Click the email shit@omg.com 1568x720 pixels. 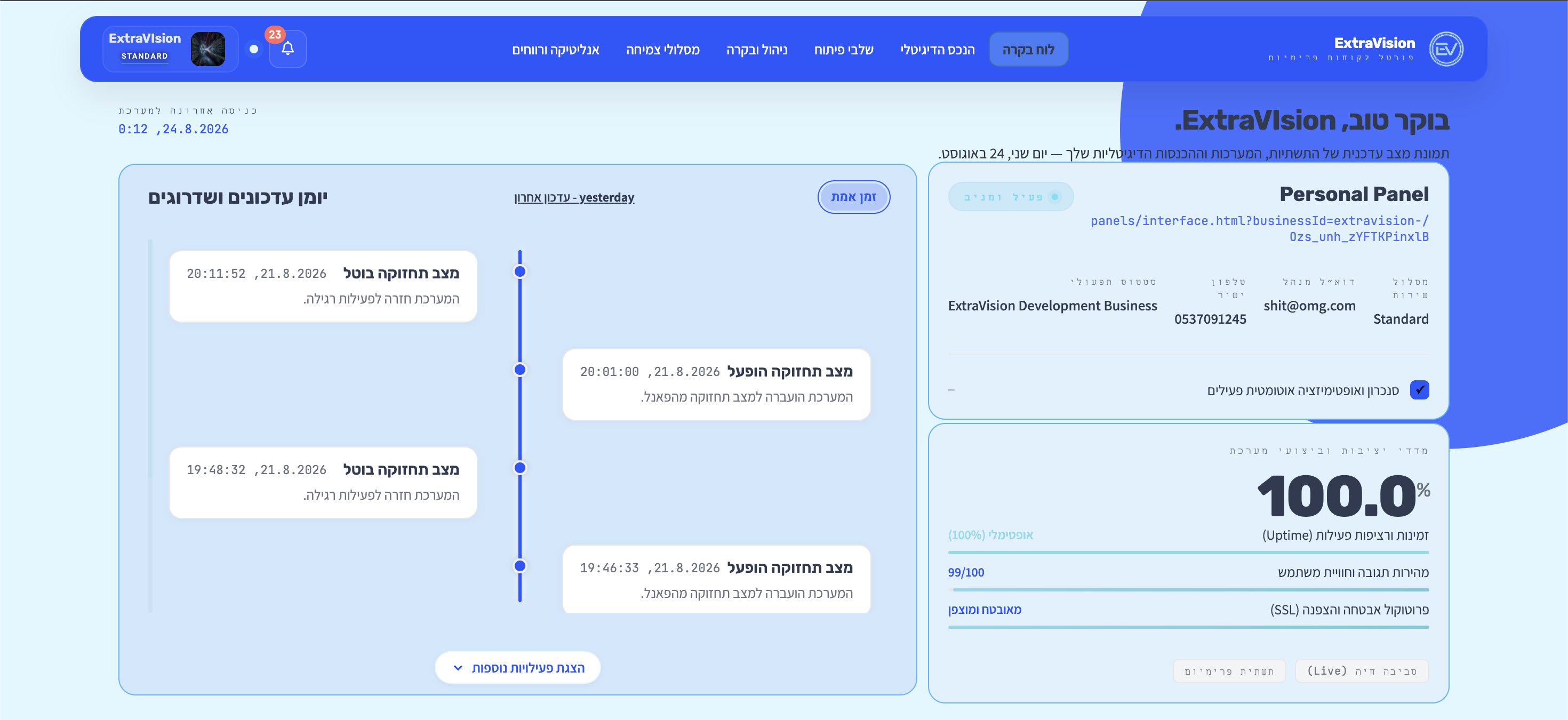pyautogui.click(x=1309, y=306)
